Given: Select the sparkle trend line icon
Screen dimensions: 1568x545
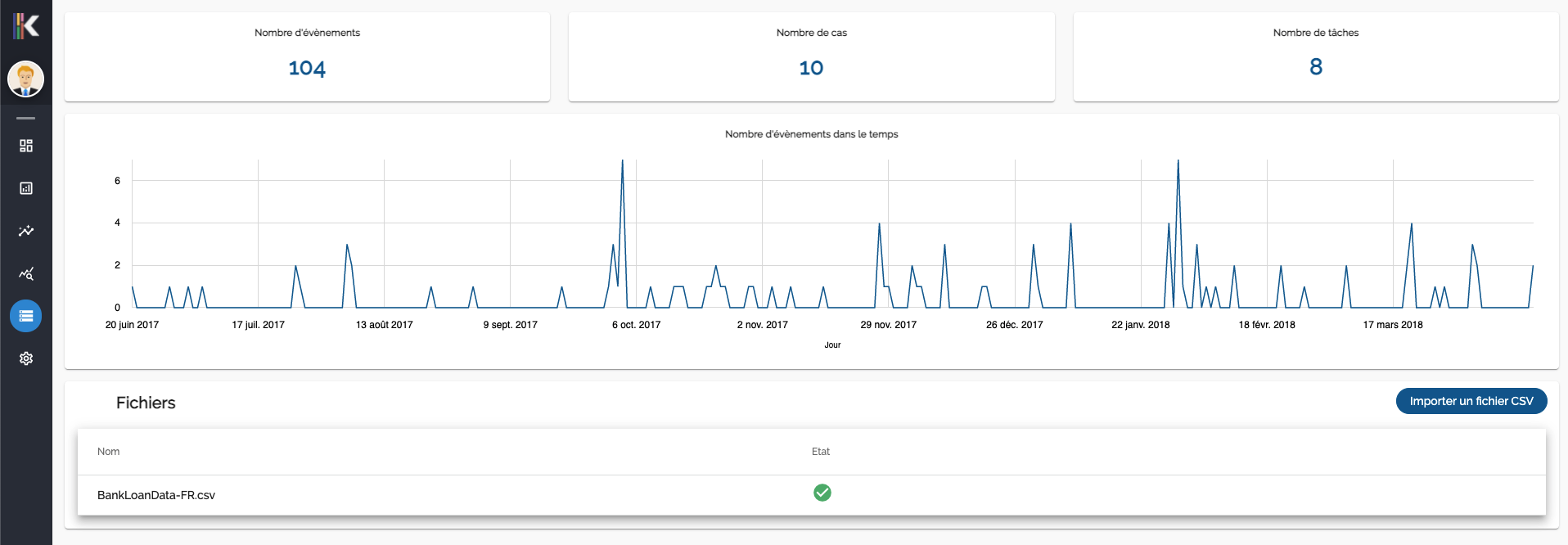Looking at the screenshot, I should tap(26, 231).
